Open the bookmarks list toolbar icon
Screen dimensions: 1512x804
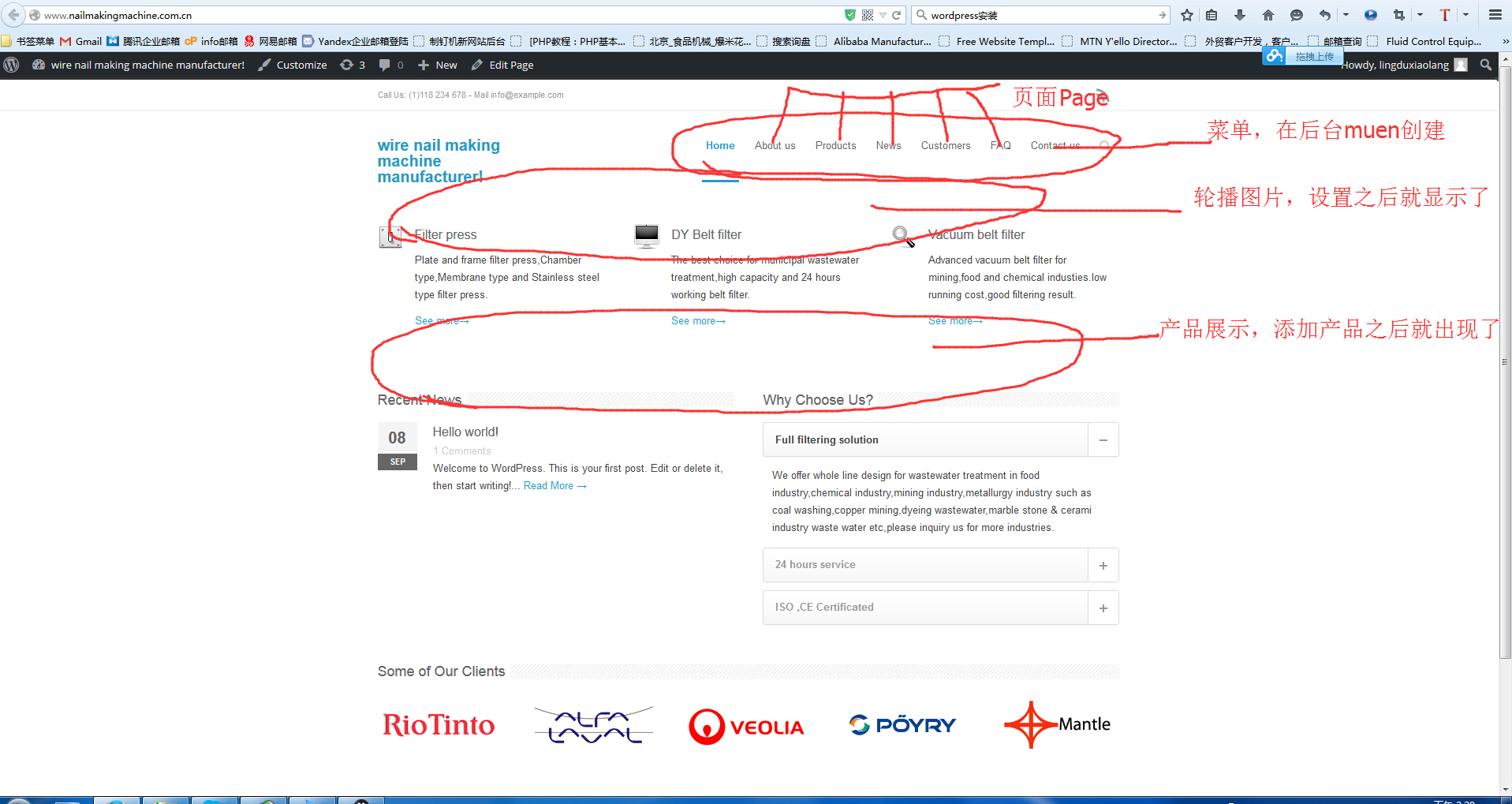[1212, 15]
